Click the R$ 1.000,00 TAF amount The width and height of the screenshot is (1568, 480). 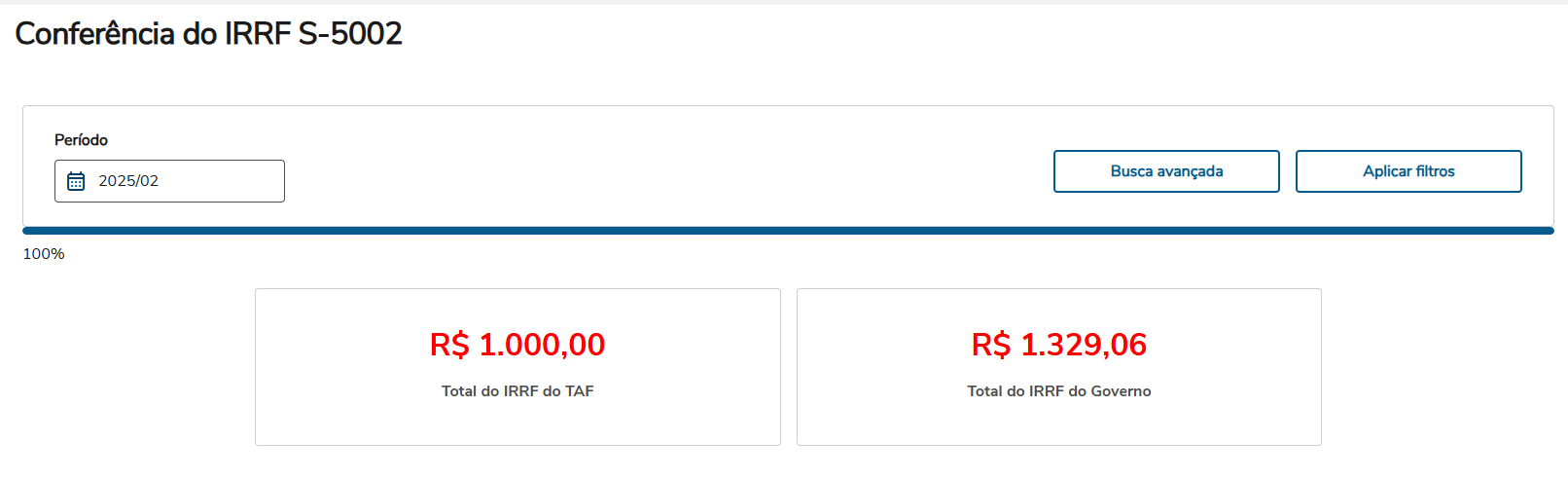517,345
